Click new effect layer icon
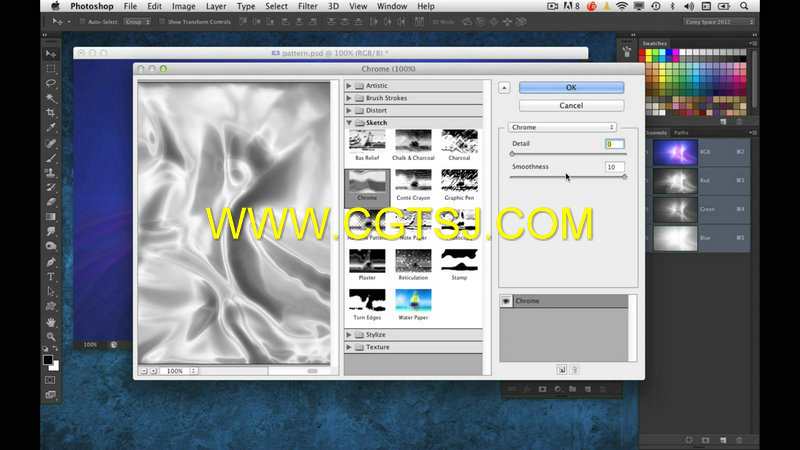Screen dimensions: 800x450 [x=562, y=369]
